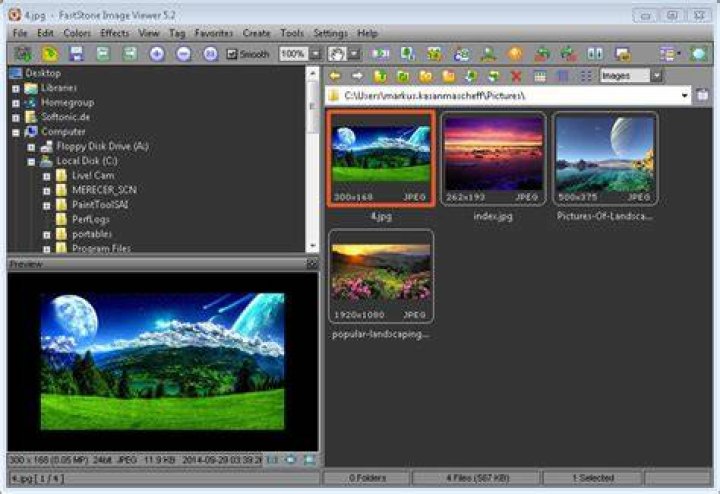Switch to small-icons list view icon
This screenshot has width=720, height=494.
click(x=585, y=76)
